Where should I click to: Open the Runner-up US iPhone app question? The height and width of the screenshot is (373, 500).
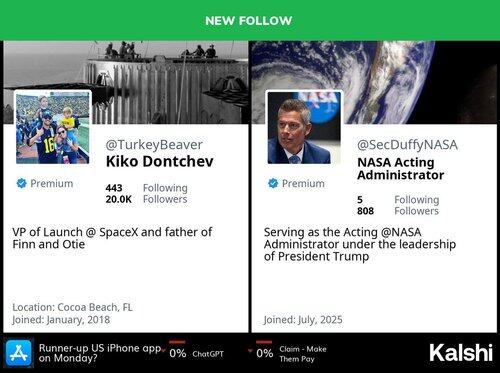click(x=100, y=353)
